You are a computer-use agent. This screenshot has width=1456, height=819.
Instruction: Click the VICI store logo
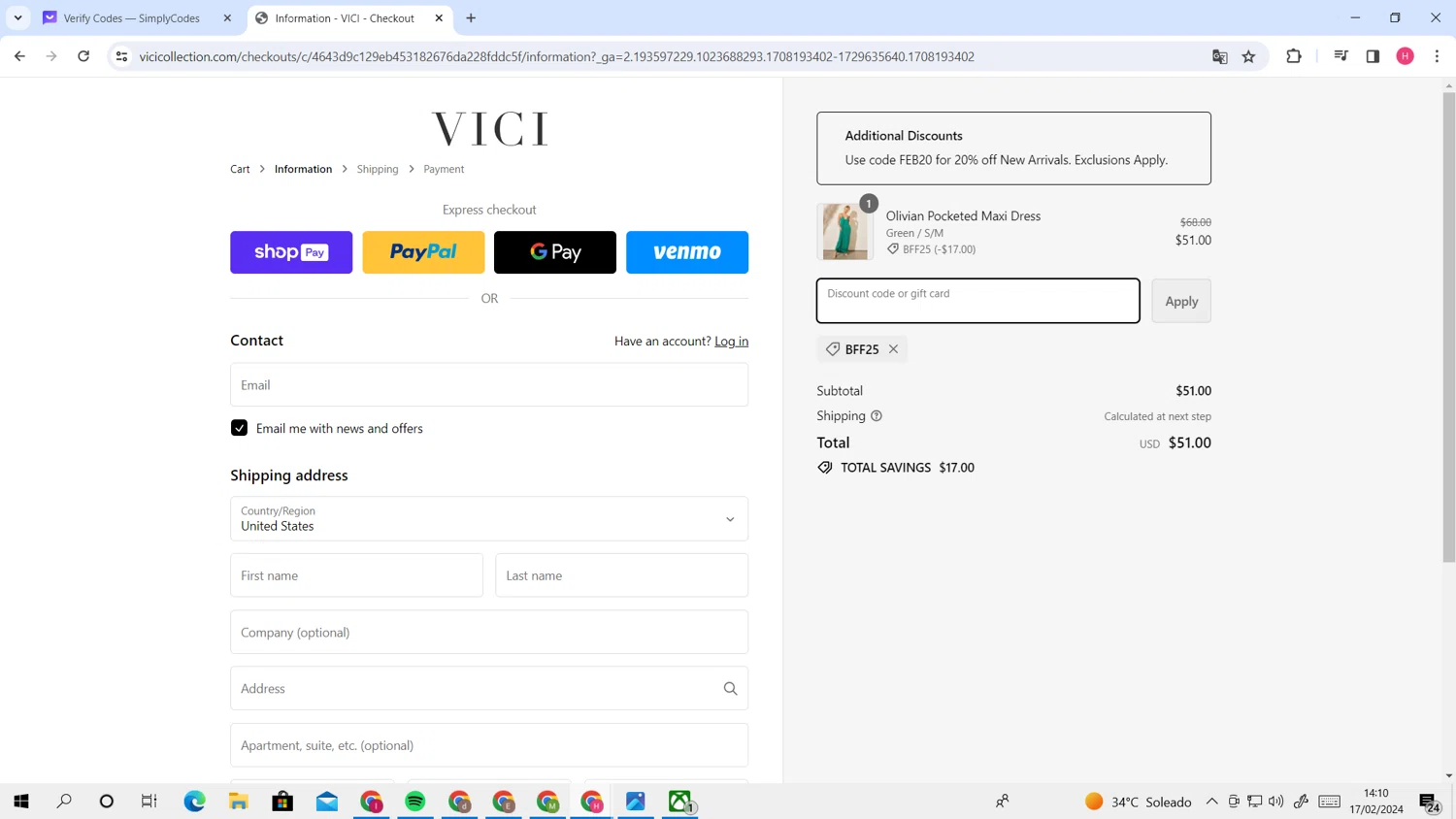coord(489,128)
